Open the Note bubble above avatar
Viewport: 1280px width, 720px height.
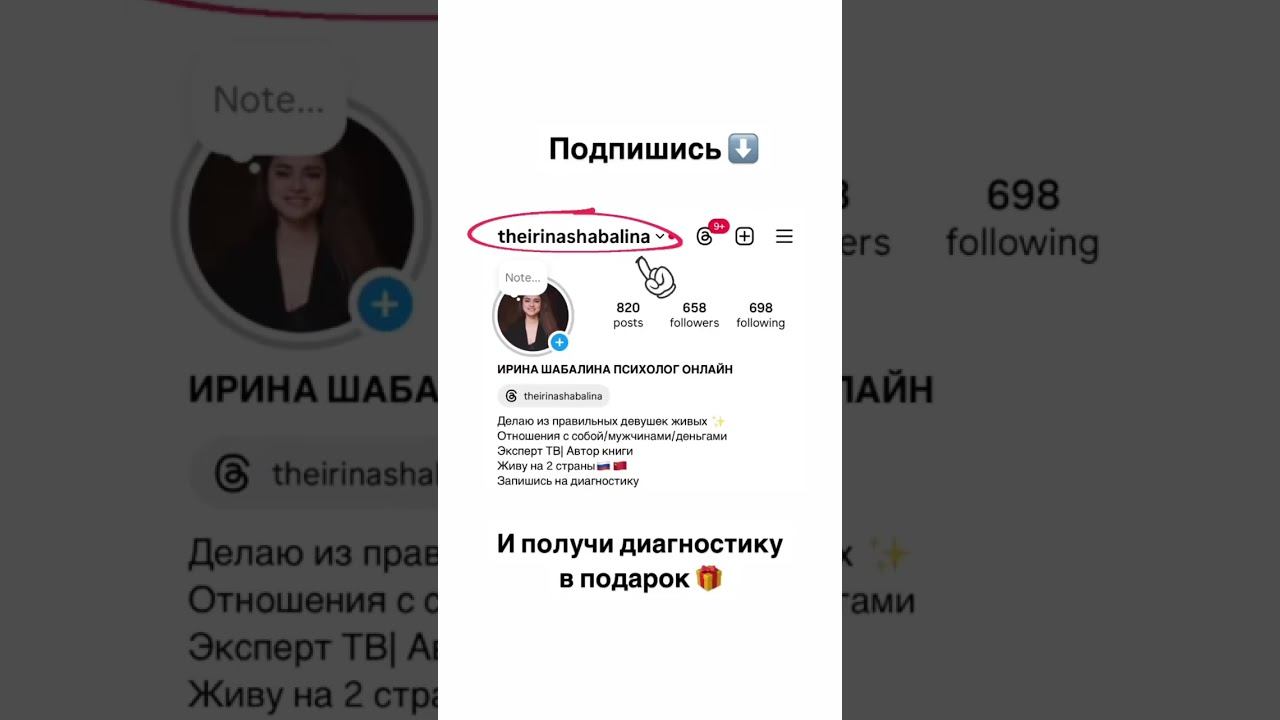(522, 278)
